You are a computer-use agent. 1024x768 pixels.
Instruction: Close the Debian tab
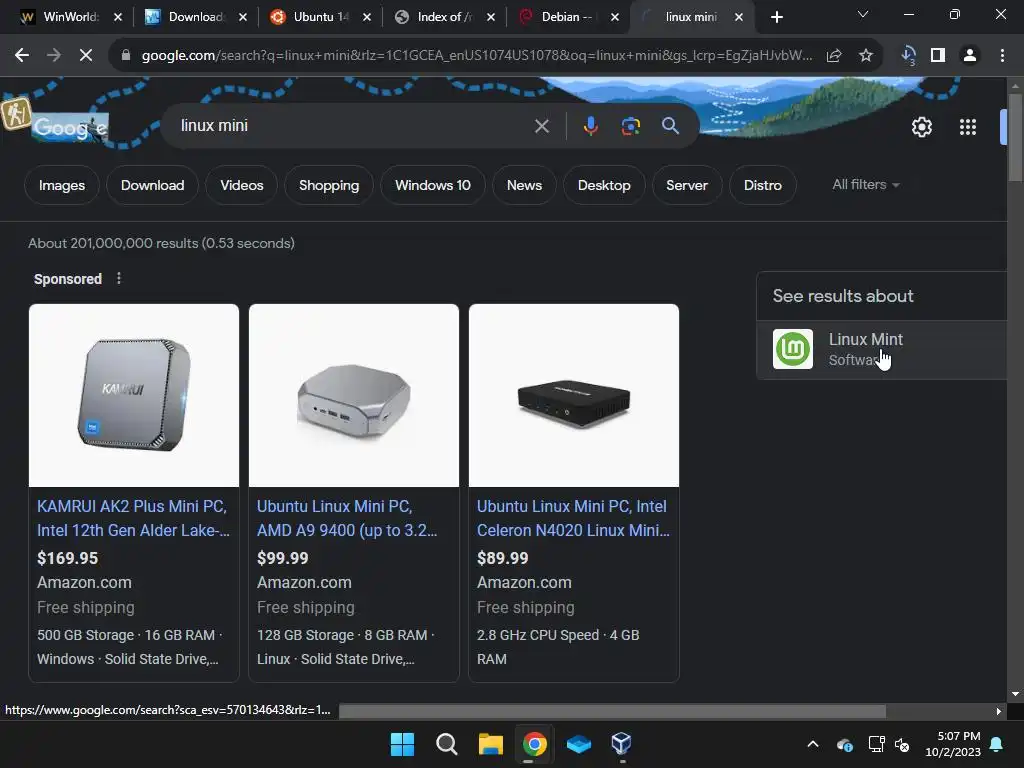pos(615,17)
